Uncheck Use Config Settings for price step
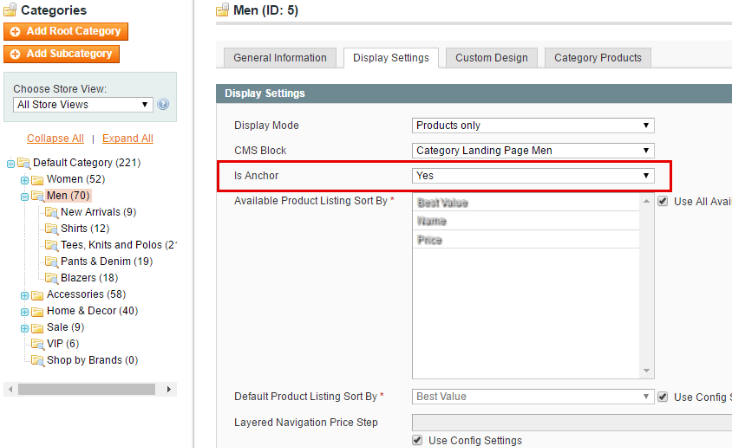This screenshot has height=448, width=732. click(x=417, y=440)
